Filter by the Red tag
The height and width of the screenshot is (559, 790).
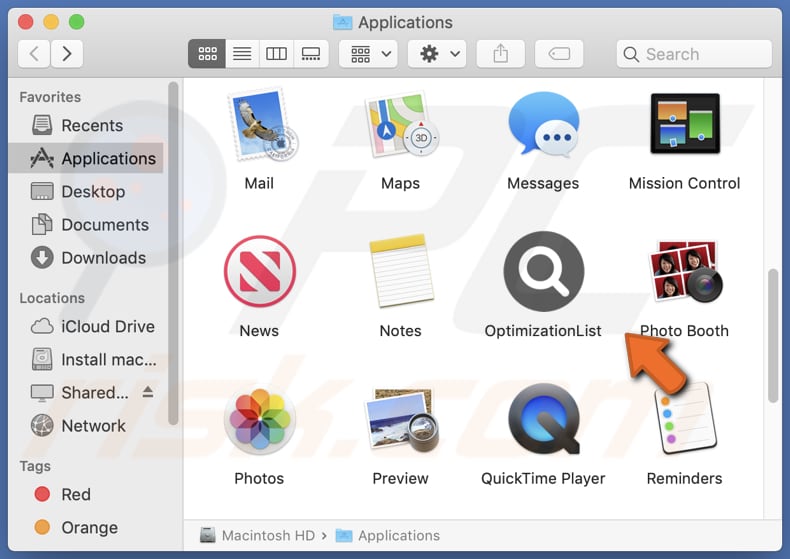point(86,495)
